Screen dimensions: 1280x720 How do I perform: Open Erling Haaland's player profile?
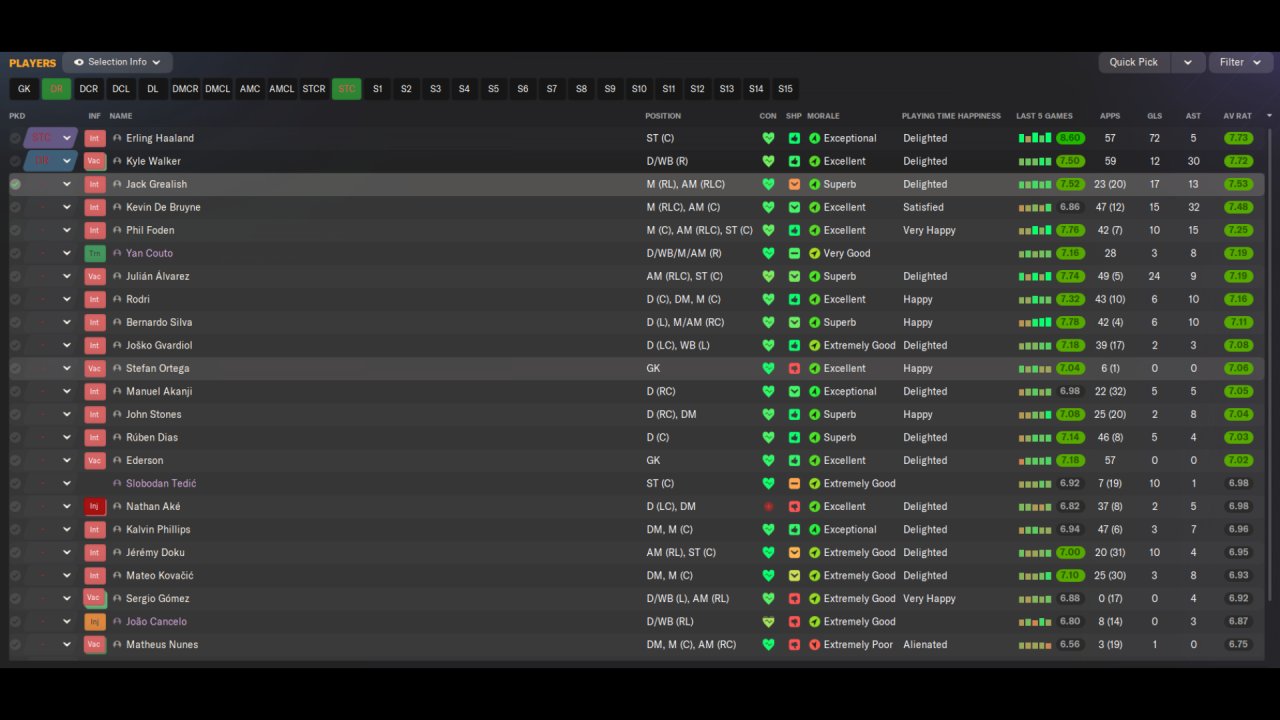[160, 138]
